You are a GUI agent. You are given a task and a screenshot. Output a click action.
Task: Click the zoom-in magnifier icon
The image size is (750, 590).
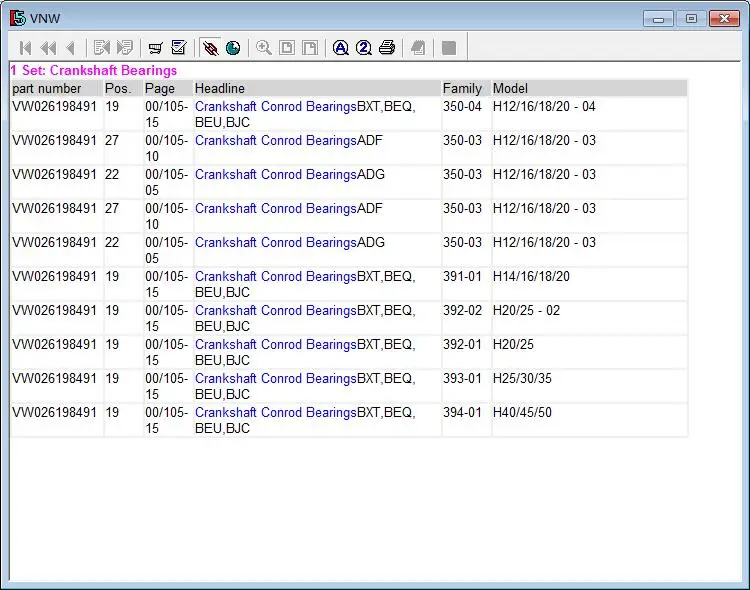click(264, 48)
